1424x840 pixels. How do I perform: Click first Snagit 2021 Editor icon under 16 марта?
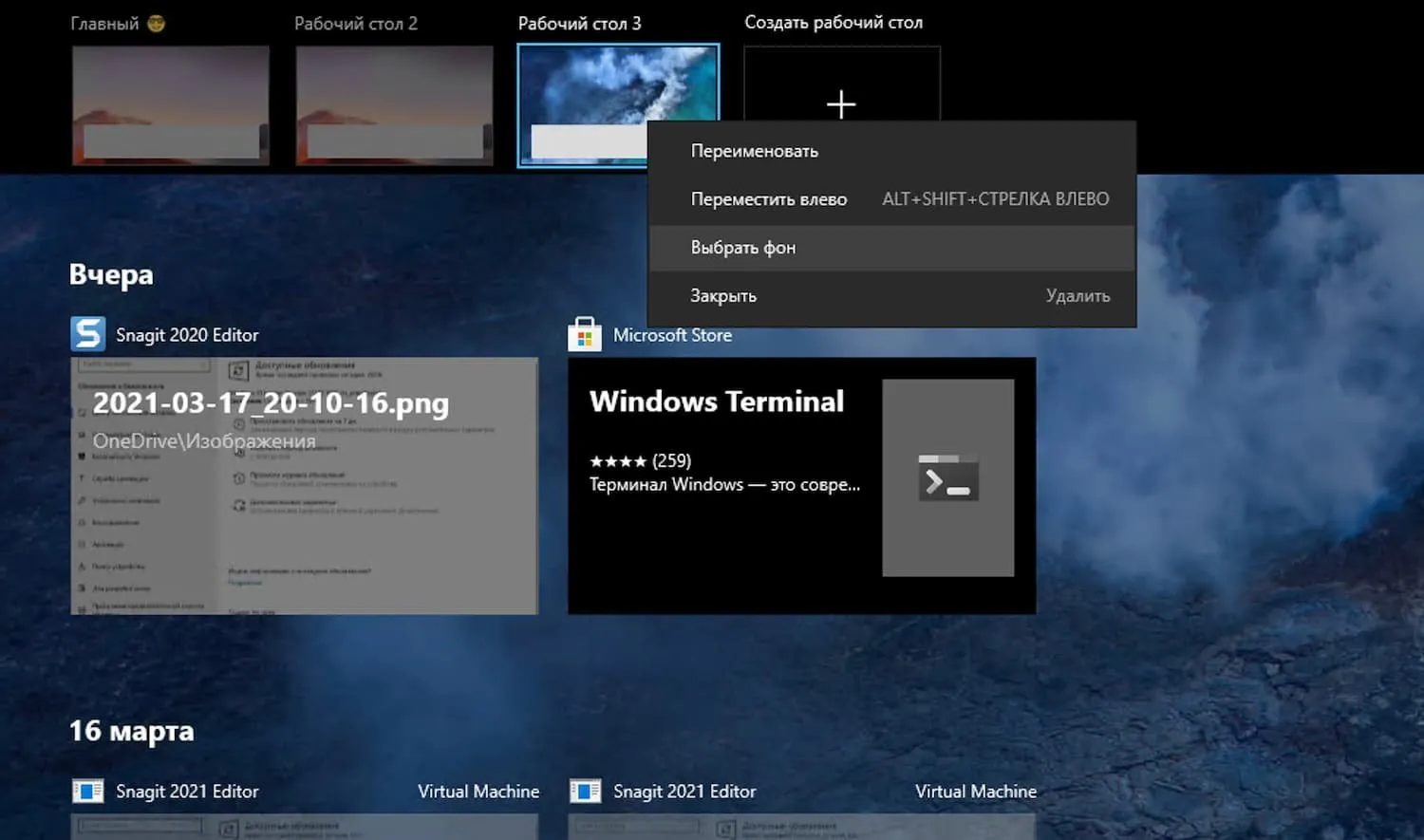[88, 791]
